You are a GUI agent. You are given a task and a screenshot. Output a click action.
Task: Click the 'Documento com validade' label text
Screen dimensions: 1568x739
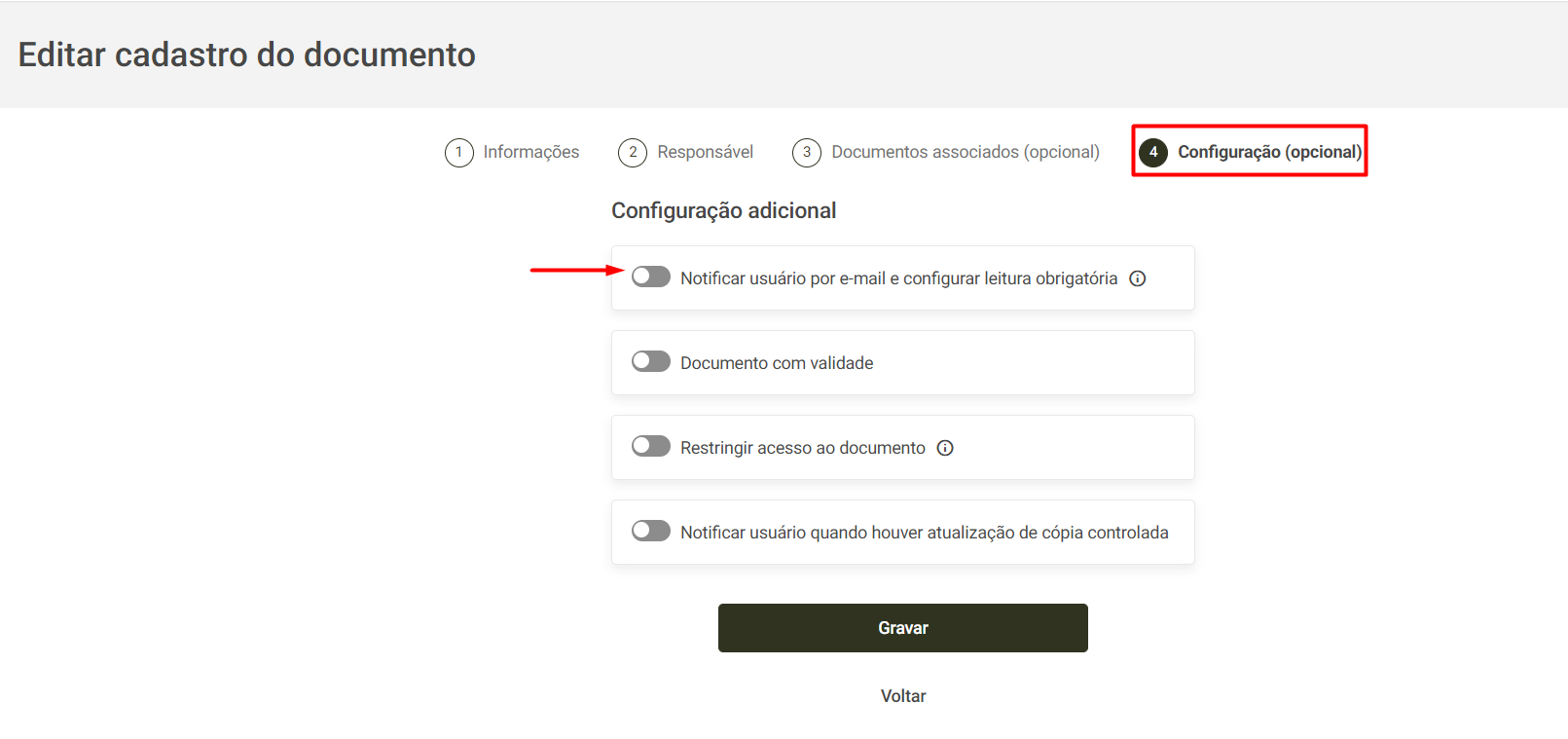coord(777,363)
